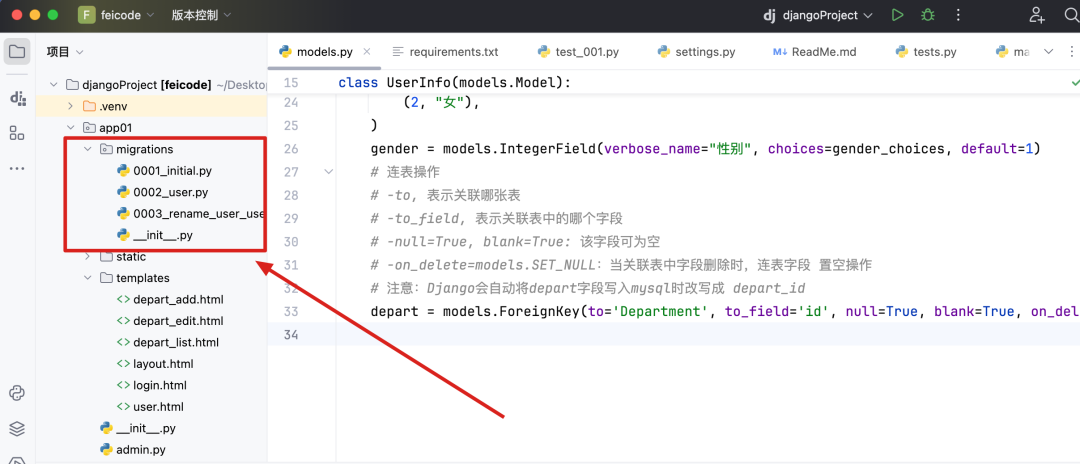Click the depart ForeignKey code line
This screenshot has width=1080, height=464.
tap(725, 311)
